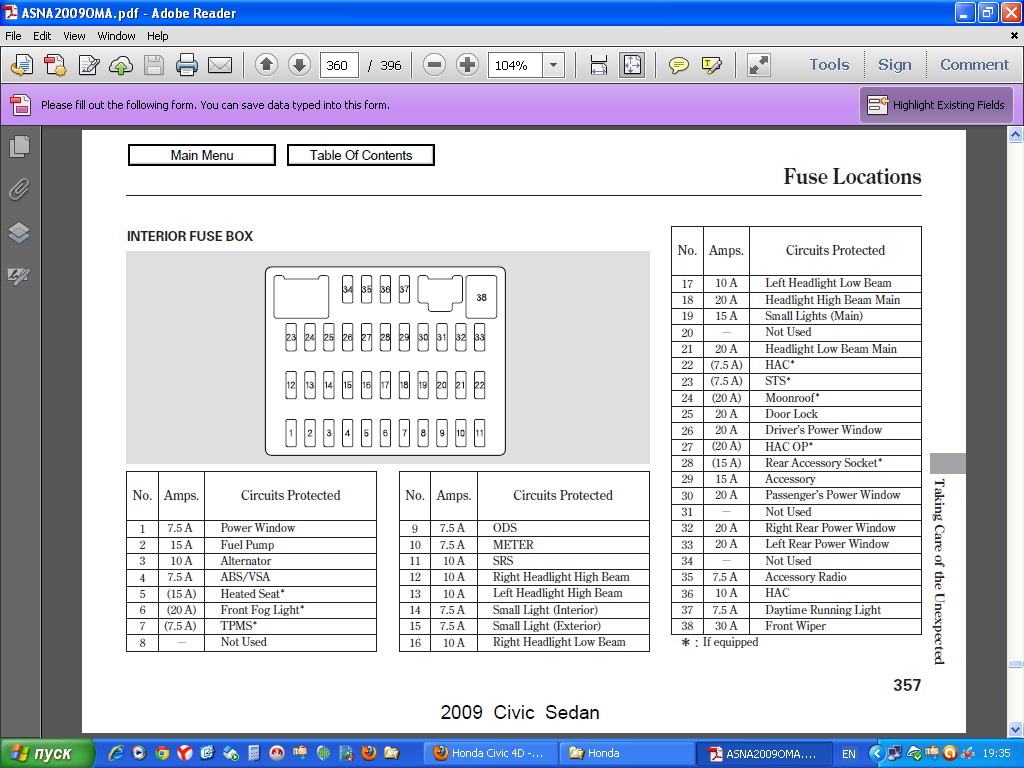Print the document with printer icon
The width and height of the screenshot is (1024, 768).
187,65
